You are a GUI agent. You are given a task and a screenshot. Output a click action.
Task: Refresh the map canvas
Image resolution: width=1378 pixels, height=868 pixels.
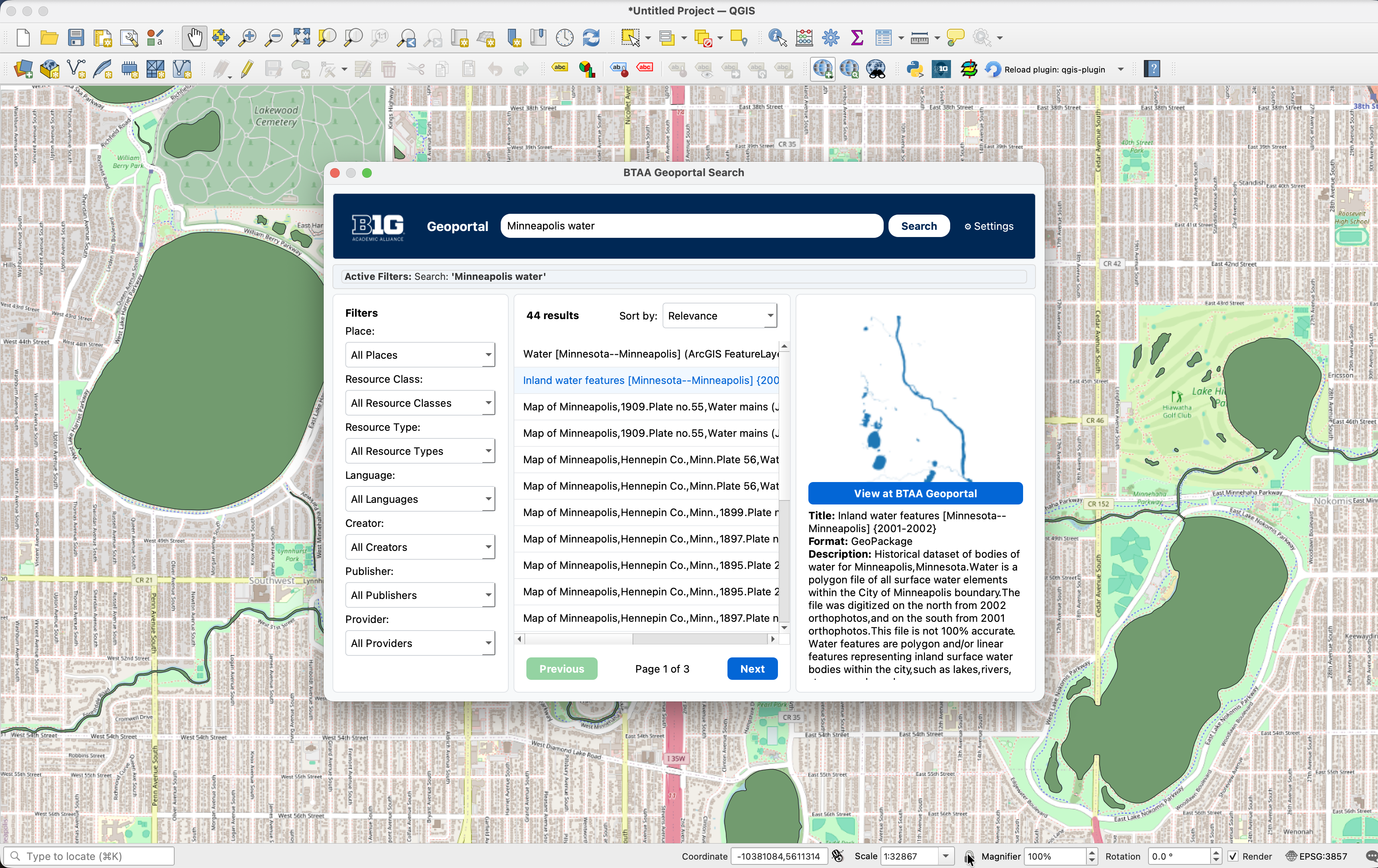pyautogui.click(x=591, y=37)
